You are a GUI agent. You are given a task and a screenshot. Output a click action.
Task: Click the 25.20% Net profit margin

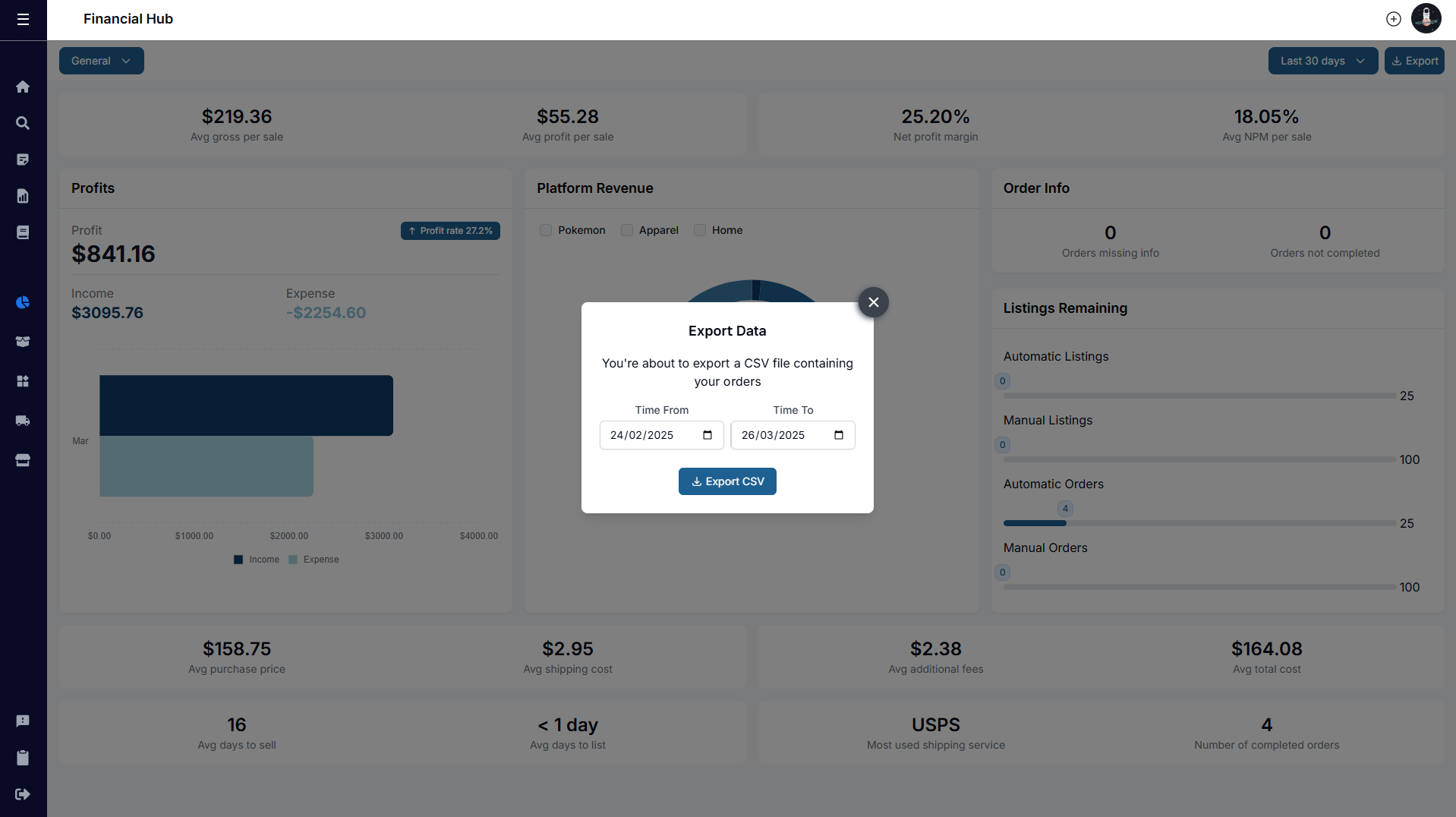point(935,117)
